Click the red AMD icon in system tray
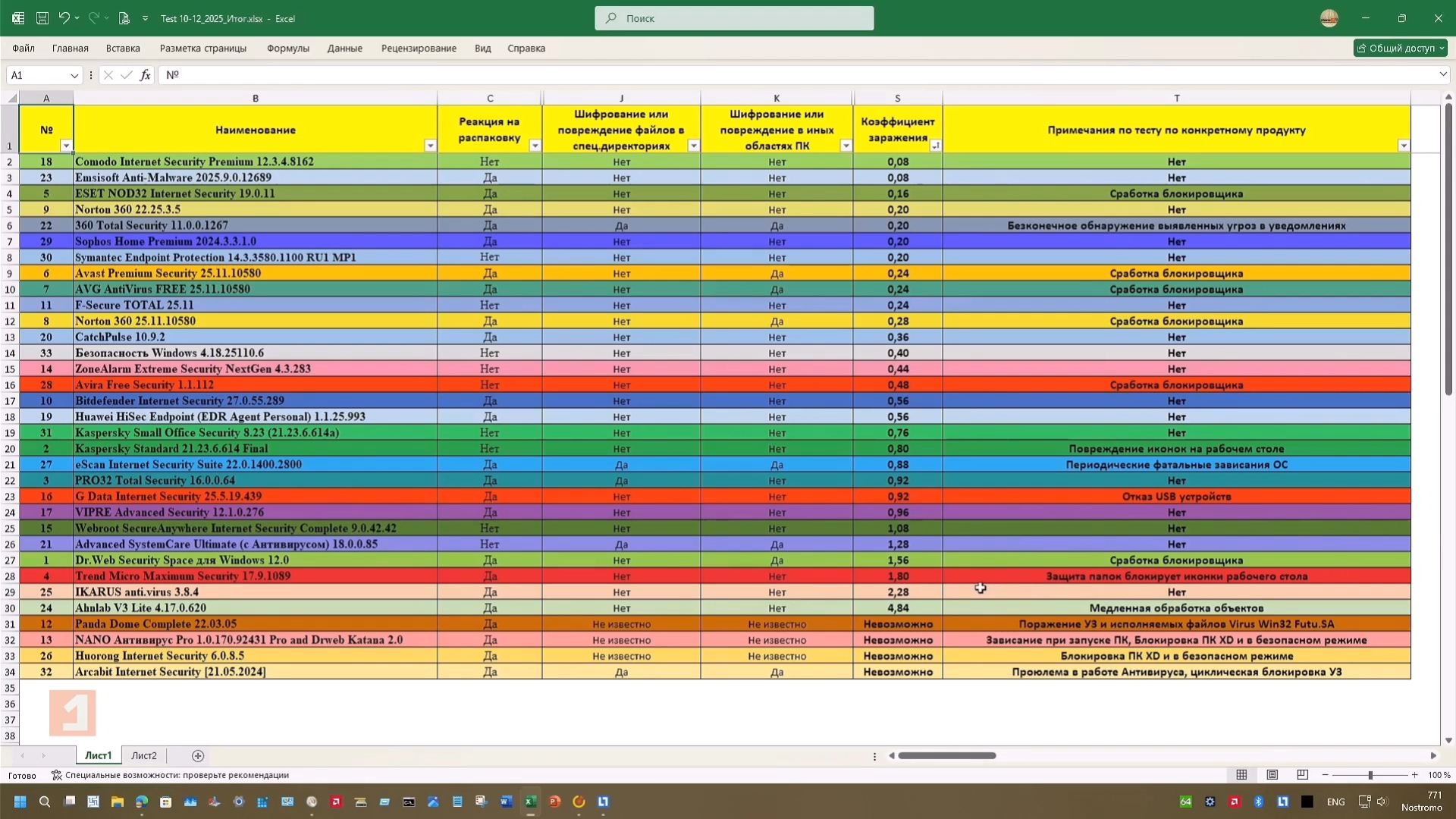The width and height of the screenshot is (1456, 819). [1234, 802]
